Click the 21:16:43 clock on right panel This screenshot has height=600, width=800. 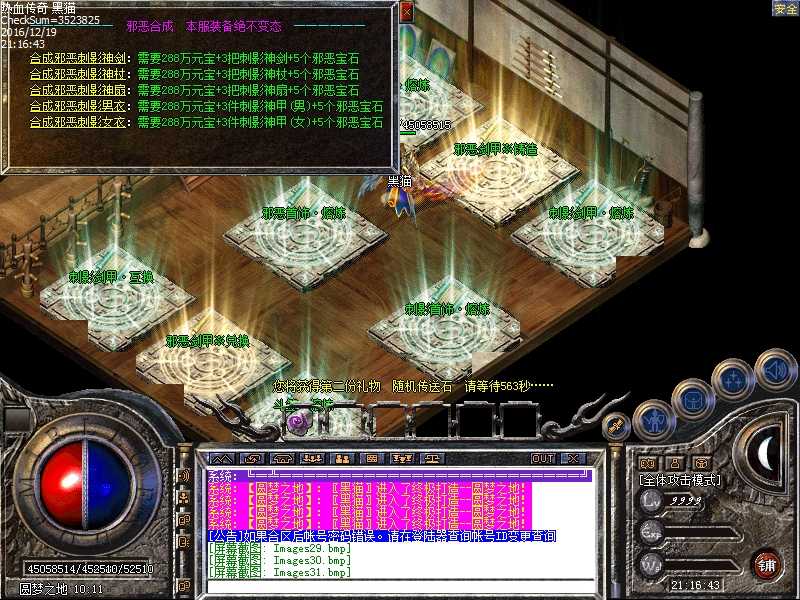click(695, 585)
